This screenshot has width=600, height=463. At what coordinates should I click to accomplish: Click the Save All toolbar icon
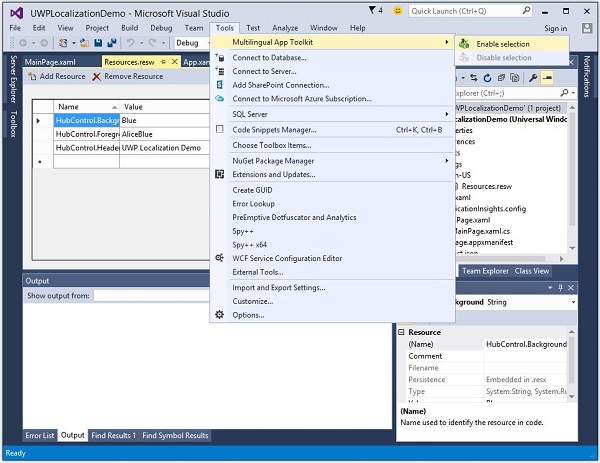coord(112,43)
